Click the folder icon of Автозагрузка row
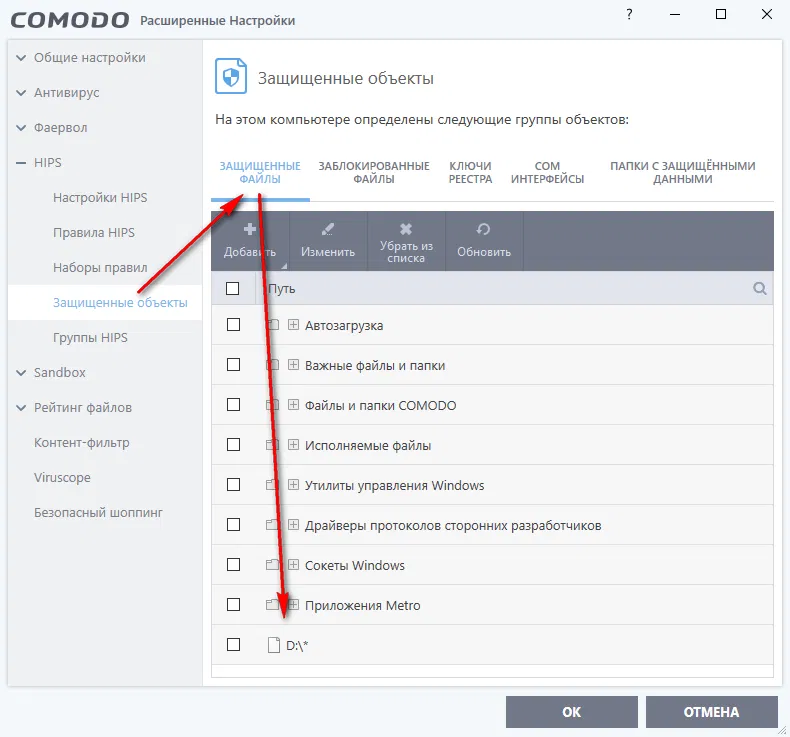 pos(273,324)
